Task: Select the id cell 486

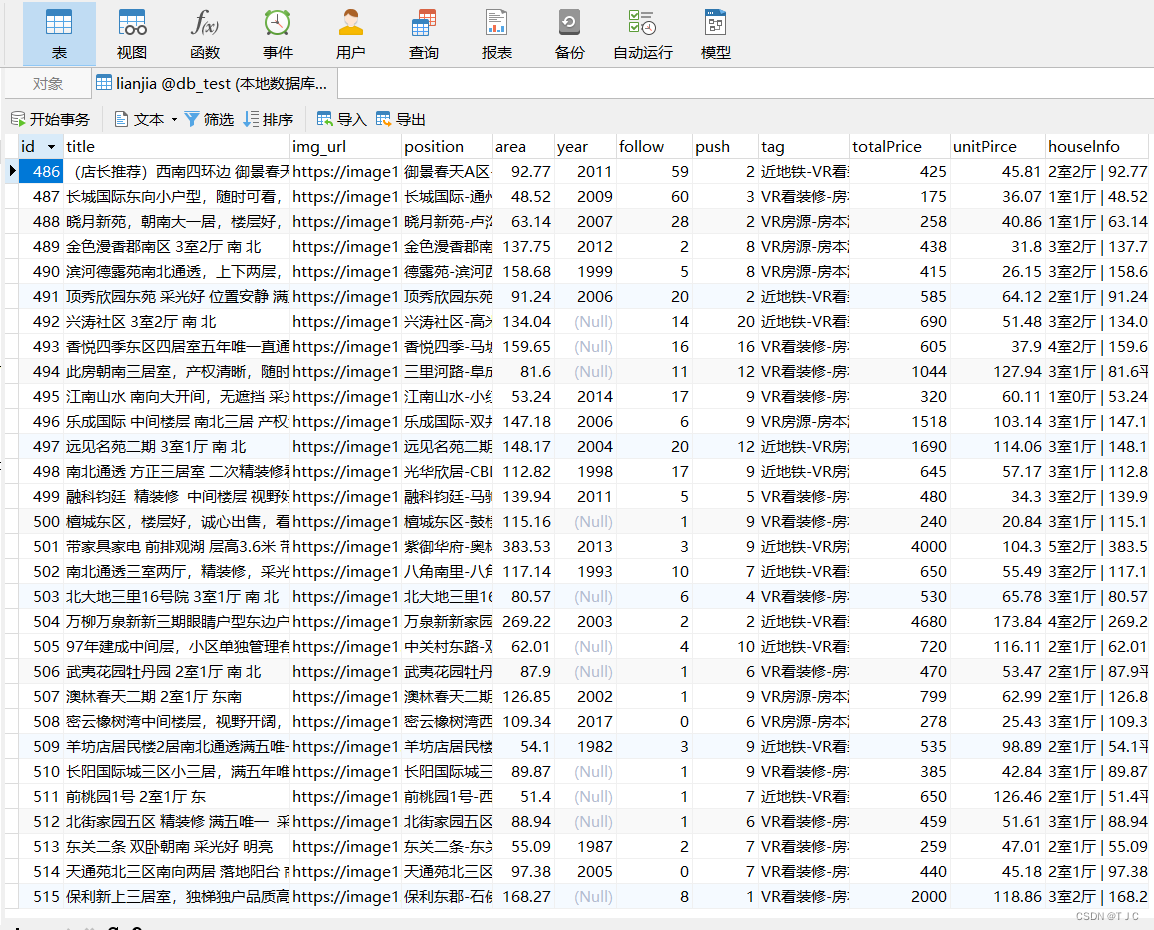Action: pyautogui.click(x=41, y=171)
